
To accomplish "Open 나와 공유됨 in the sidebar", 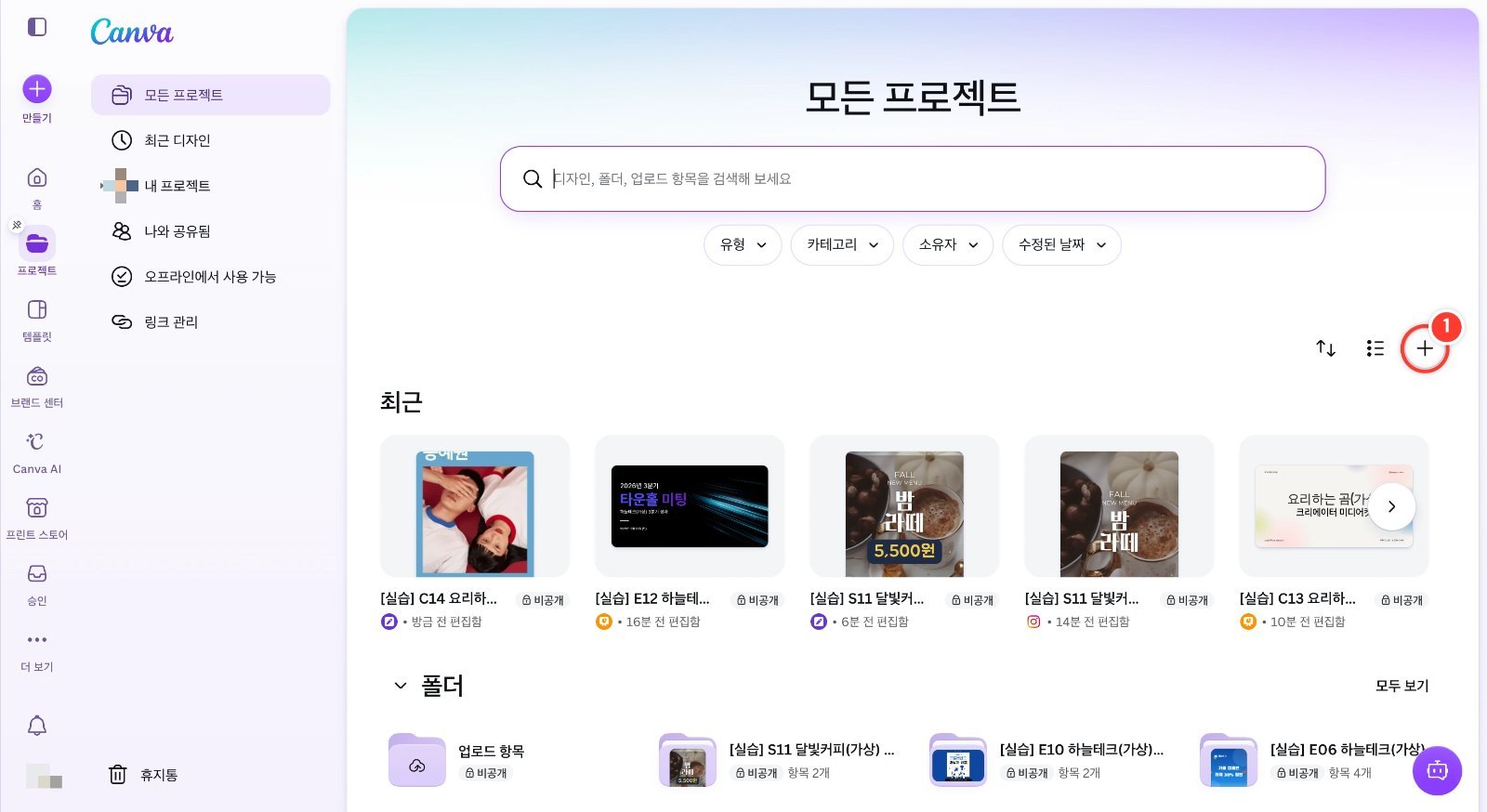I will point(211,231).
